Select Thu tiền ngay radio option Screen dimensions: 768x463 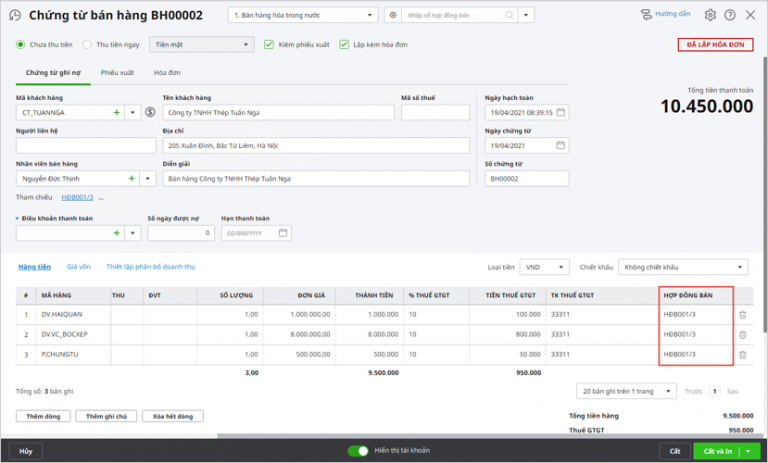[87, 45]
